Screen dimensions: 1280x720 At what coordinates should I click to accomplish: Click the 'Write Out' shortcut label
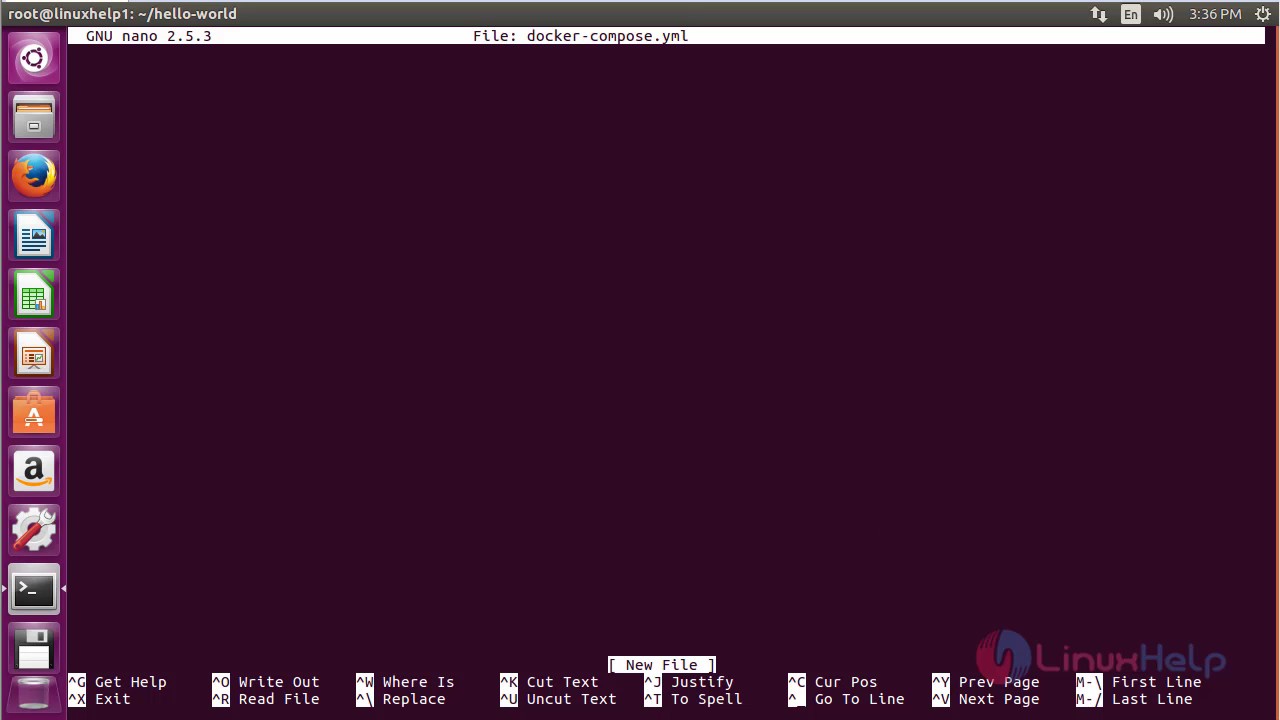(x=279, y=682)
